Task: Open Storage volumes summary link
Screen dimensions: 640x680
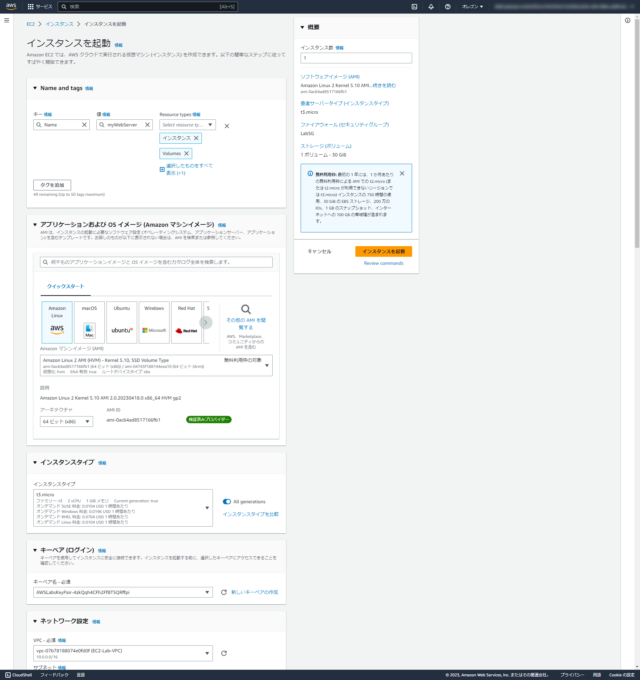Action: 326,146
